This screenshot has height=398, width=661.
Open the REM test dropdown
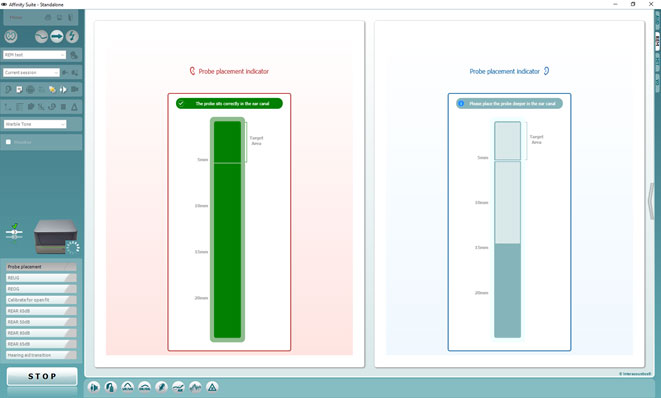click(x=35, y=55)
